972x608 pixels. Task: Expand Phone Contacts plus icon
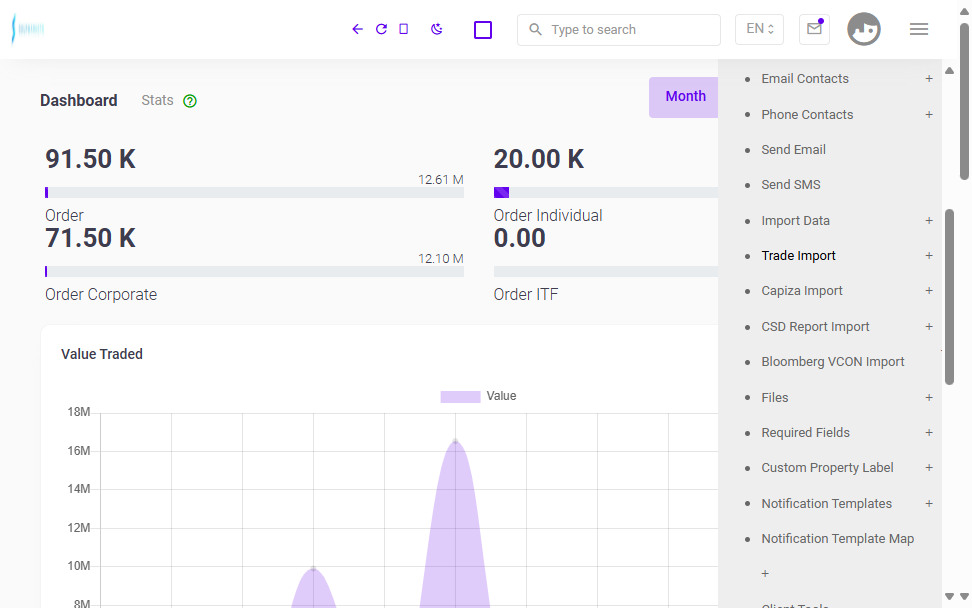(929, 115)
